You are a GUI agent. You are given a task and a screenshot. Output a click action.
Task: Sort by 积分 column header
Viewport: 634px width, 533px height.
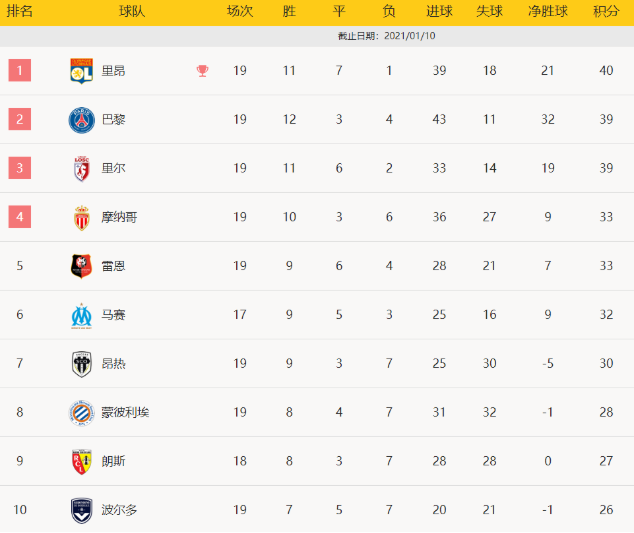(606, 12)
